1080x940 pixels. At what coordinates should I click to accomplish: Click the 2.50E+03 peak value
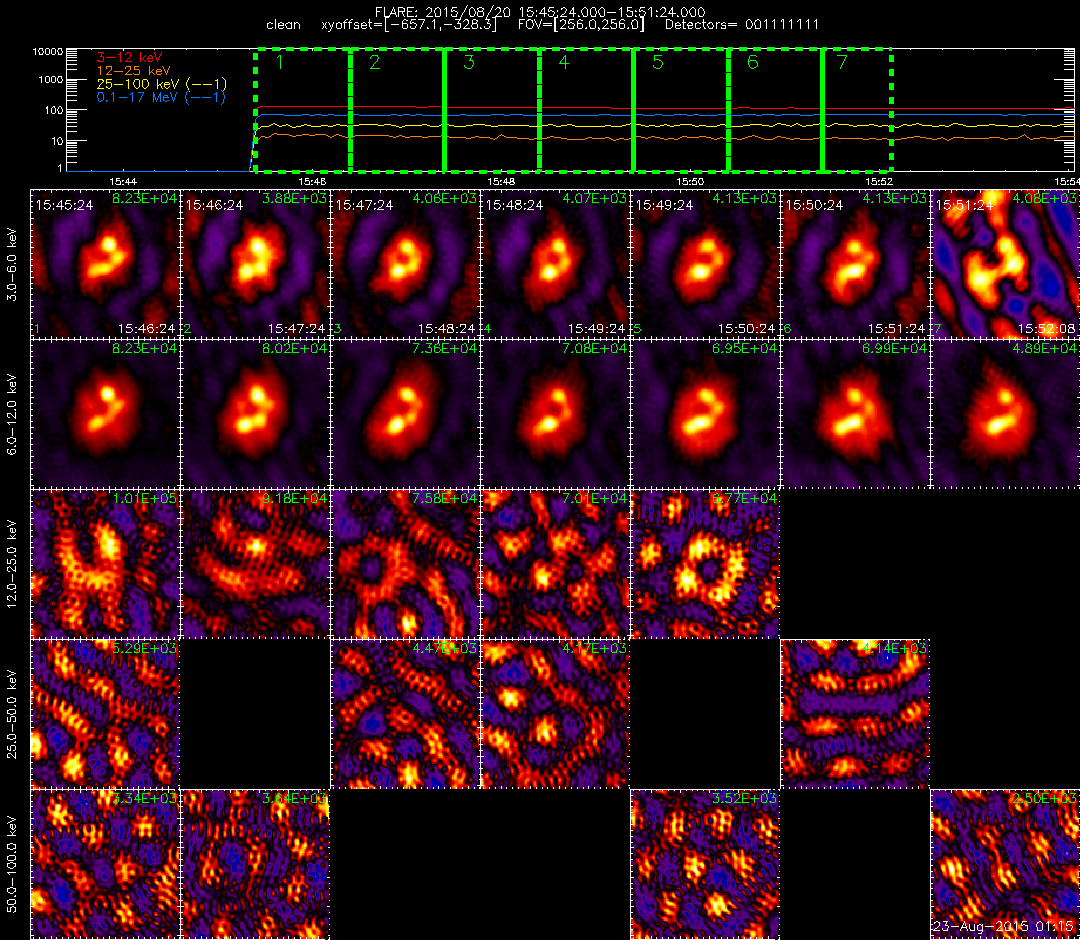tap(1045, 798)
